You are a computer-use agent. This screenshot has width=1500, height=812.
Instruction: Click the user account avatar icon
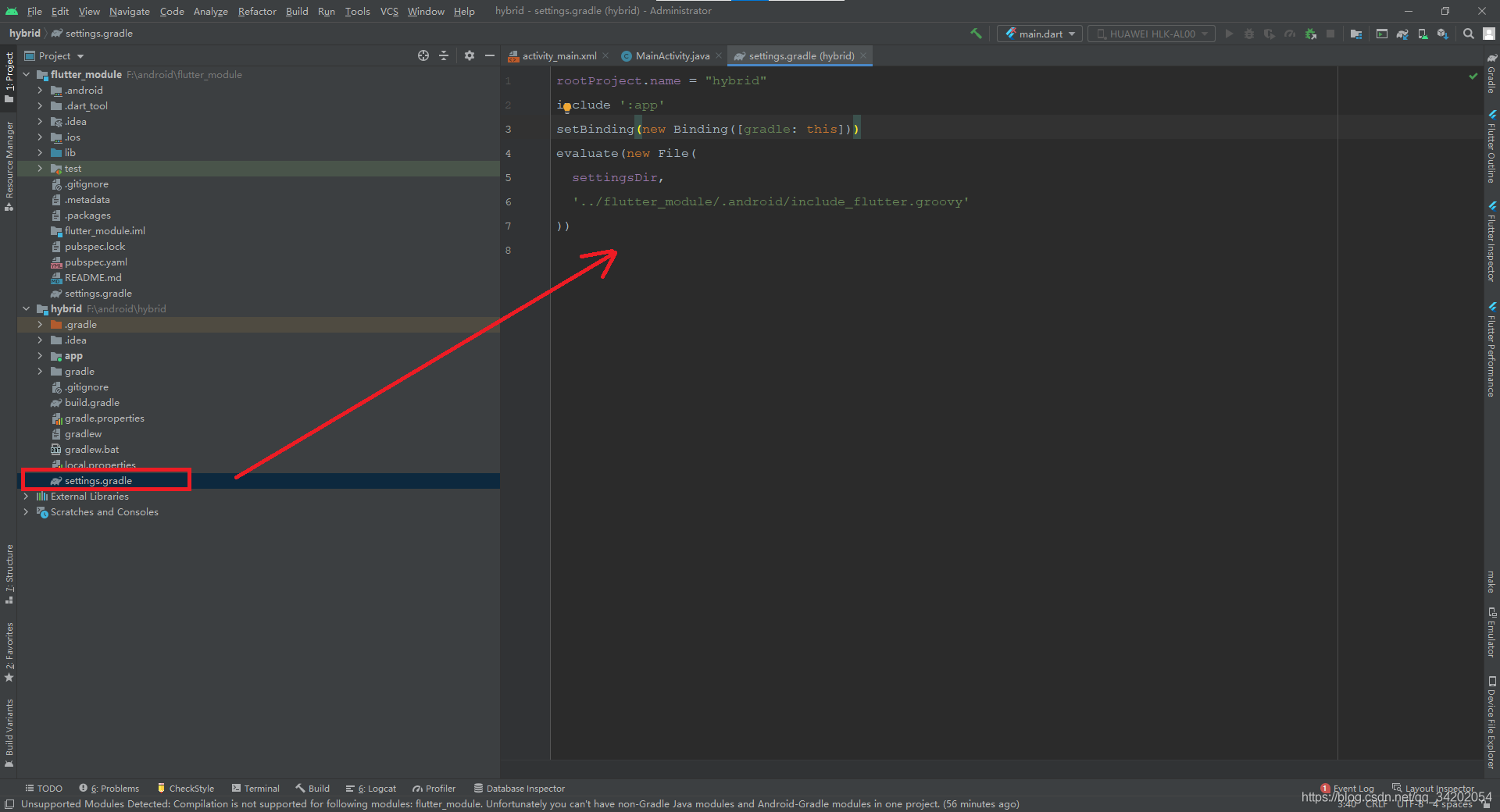pos(1489,34)
